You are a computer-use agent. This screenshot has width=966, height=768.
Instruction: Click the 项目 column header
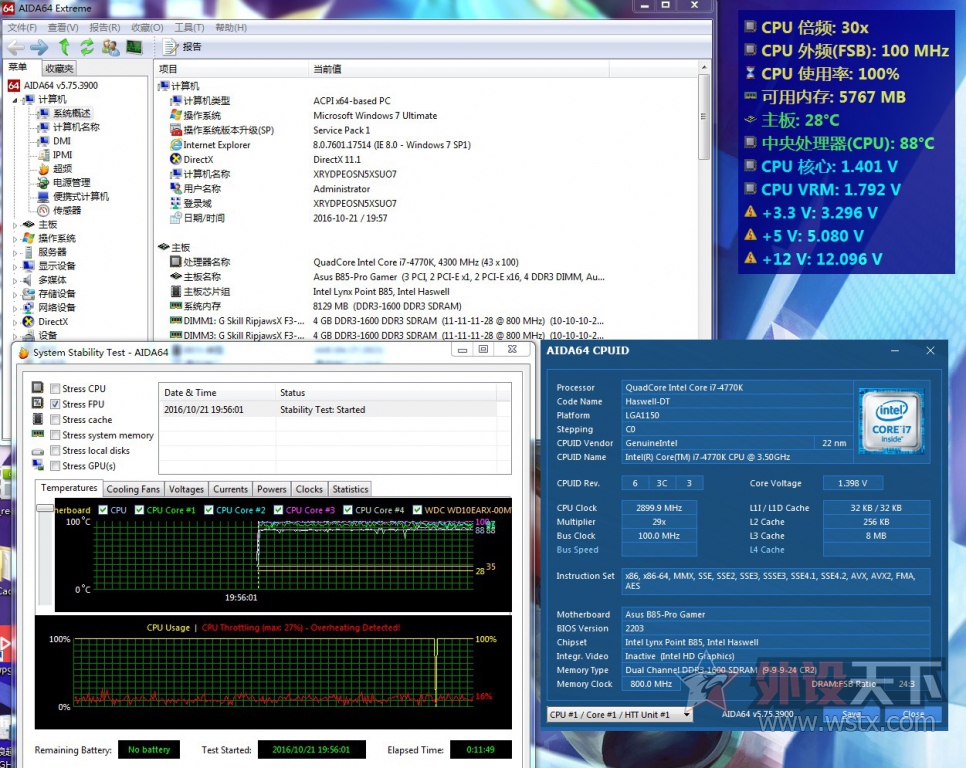click(231, 69)
